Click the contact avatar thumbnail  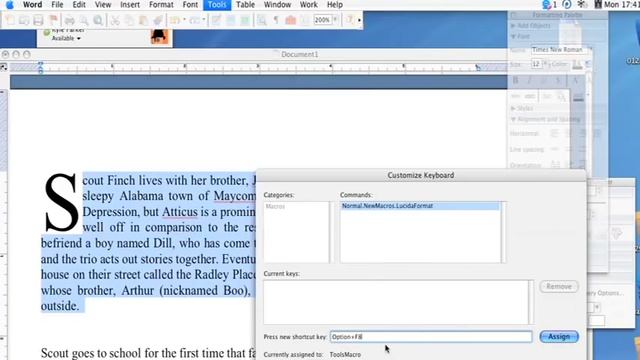(x=160, y=36)
